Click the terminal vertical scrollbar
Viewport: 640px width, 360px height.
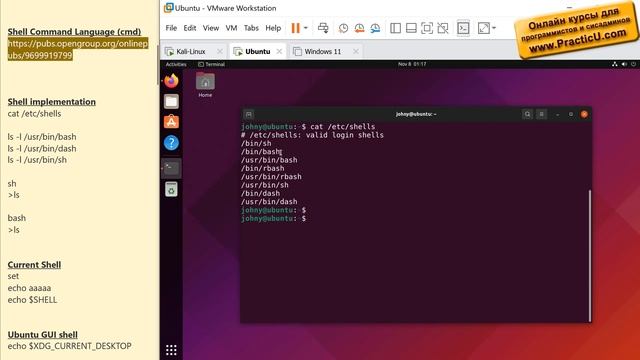[x=589, y=256]
